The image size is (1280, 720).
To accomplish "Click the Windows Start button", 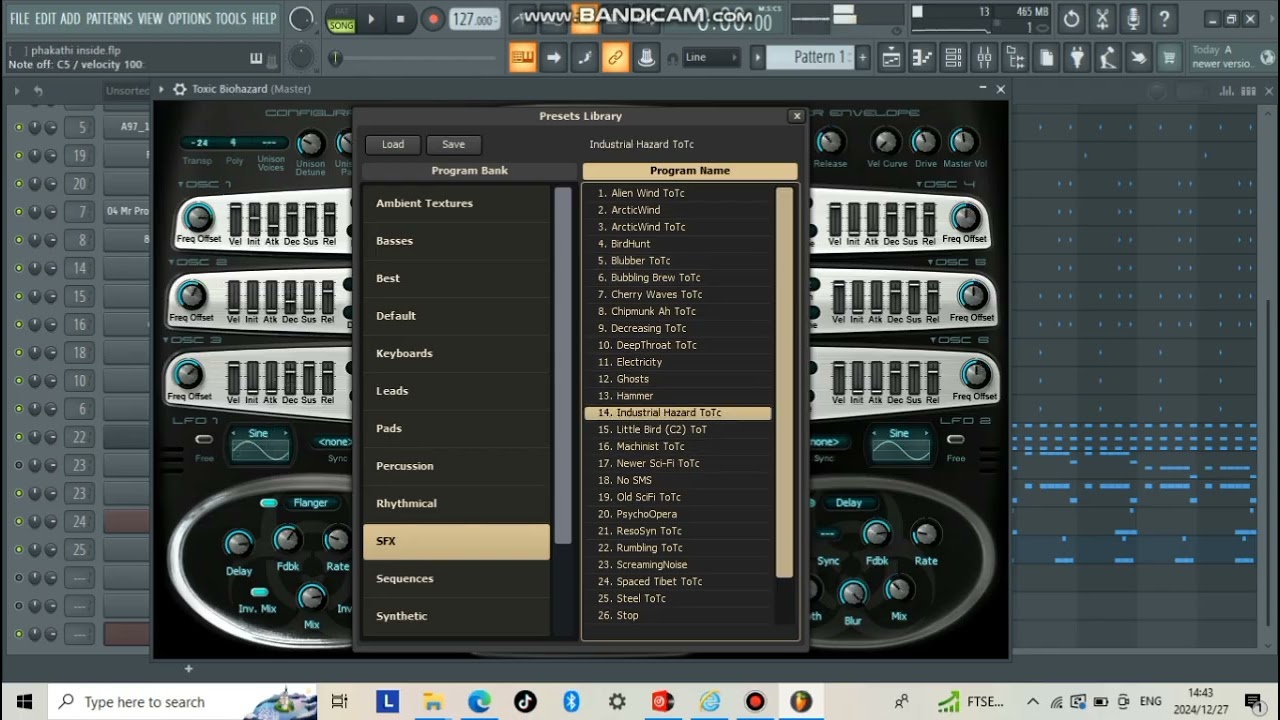I will pyautogui.click(x=24, y=701).
